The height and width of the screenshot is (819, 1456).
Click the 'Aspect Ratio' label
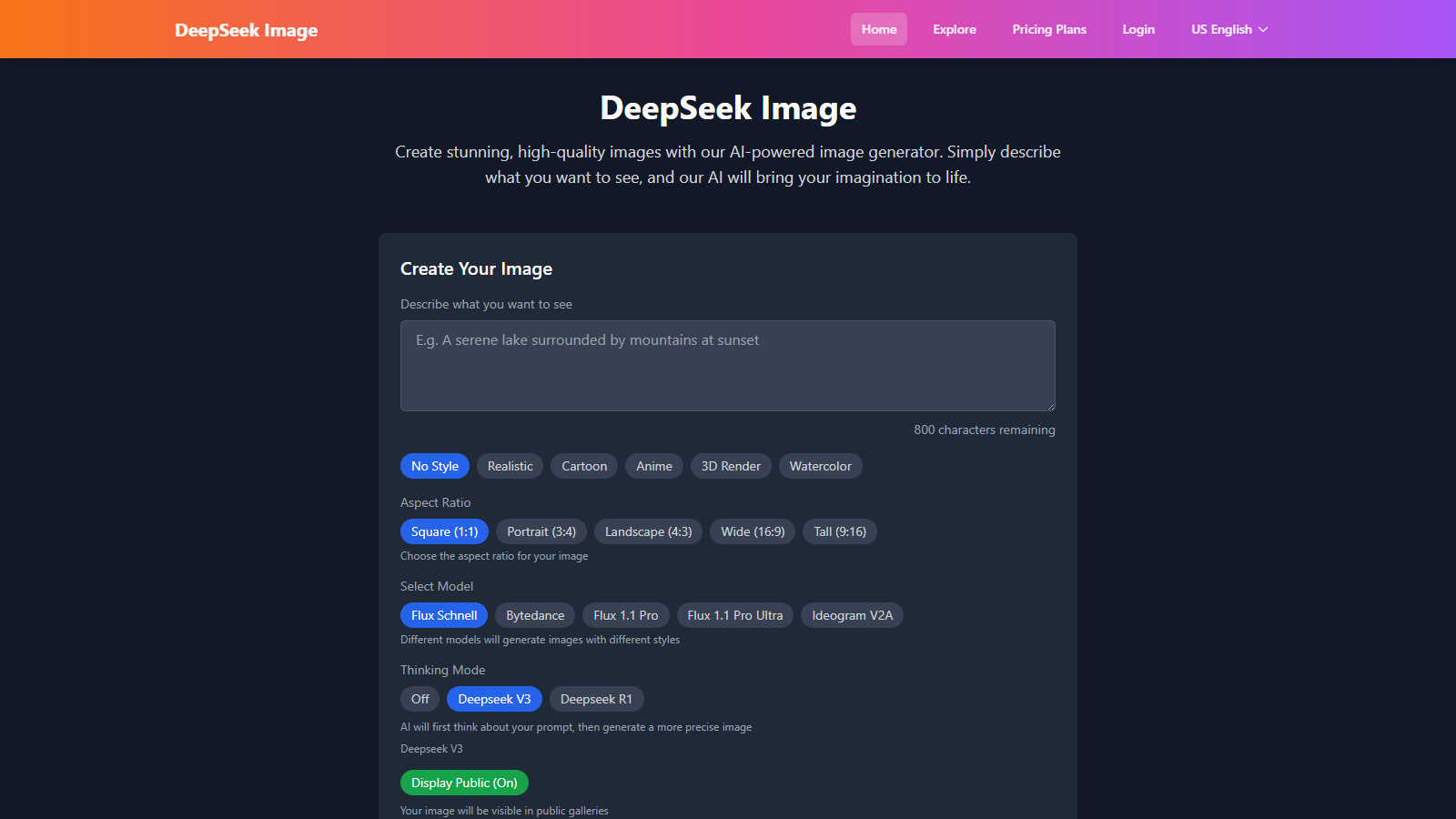point(436,502)
